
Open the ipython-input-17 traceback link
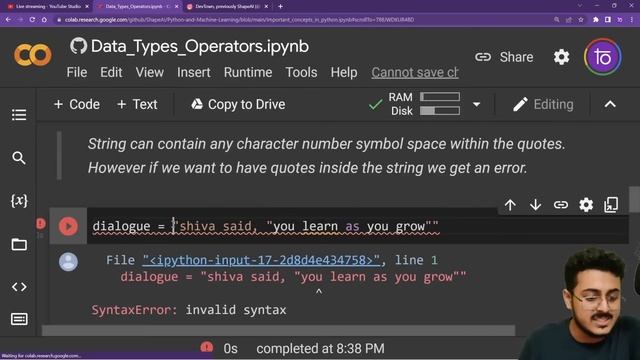coord(261,260)
